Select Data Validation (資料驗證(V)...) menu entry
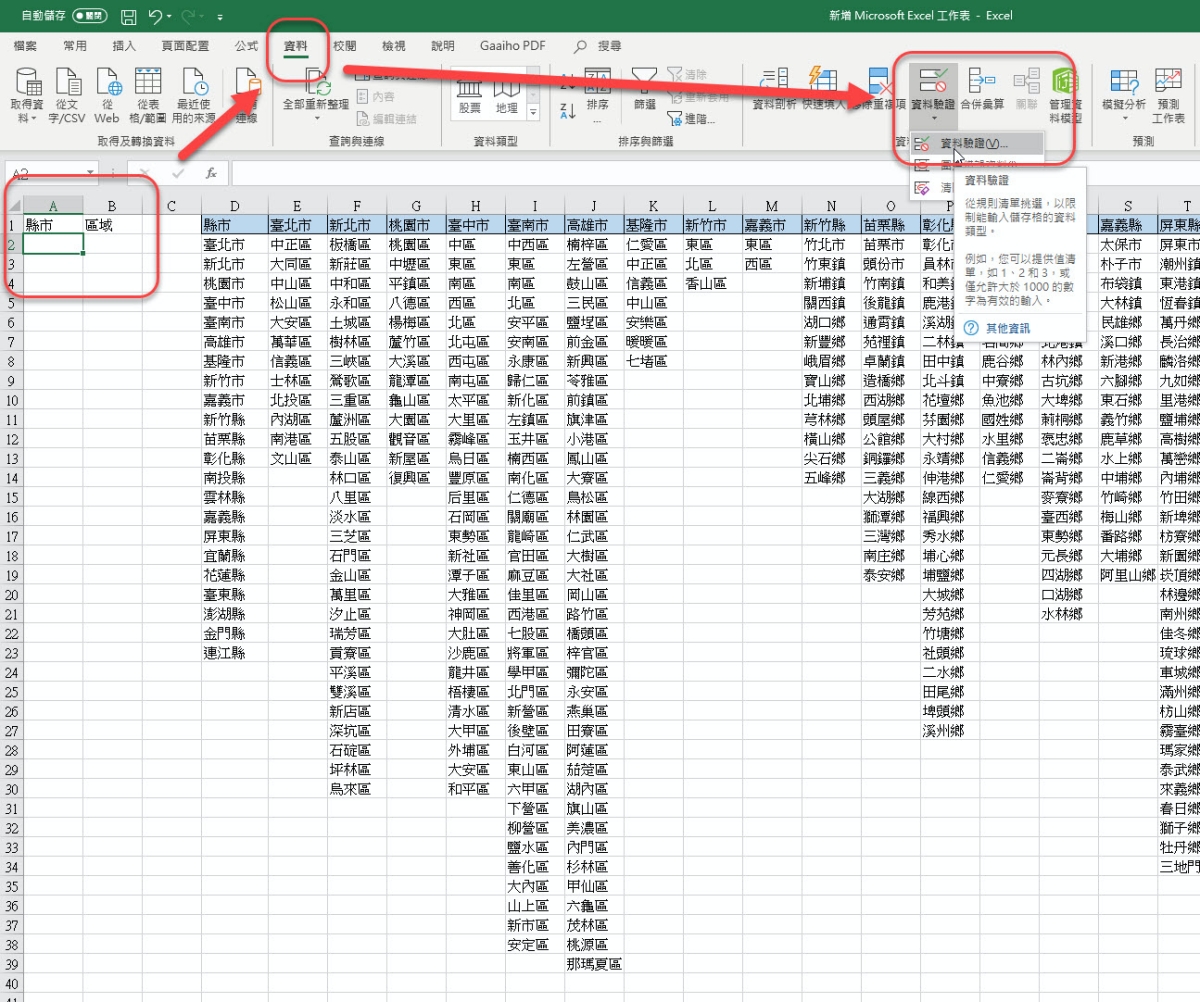Viewport: 1200px width, 1002px height. pyautogui.click(x=974, y=144)
